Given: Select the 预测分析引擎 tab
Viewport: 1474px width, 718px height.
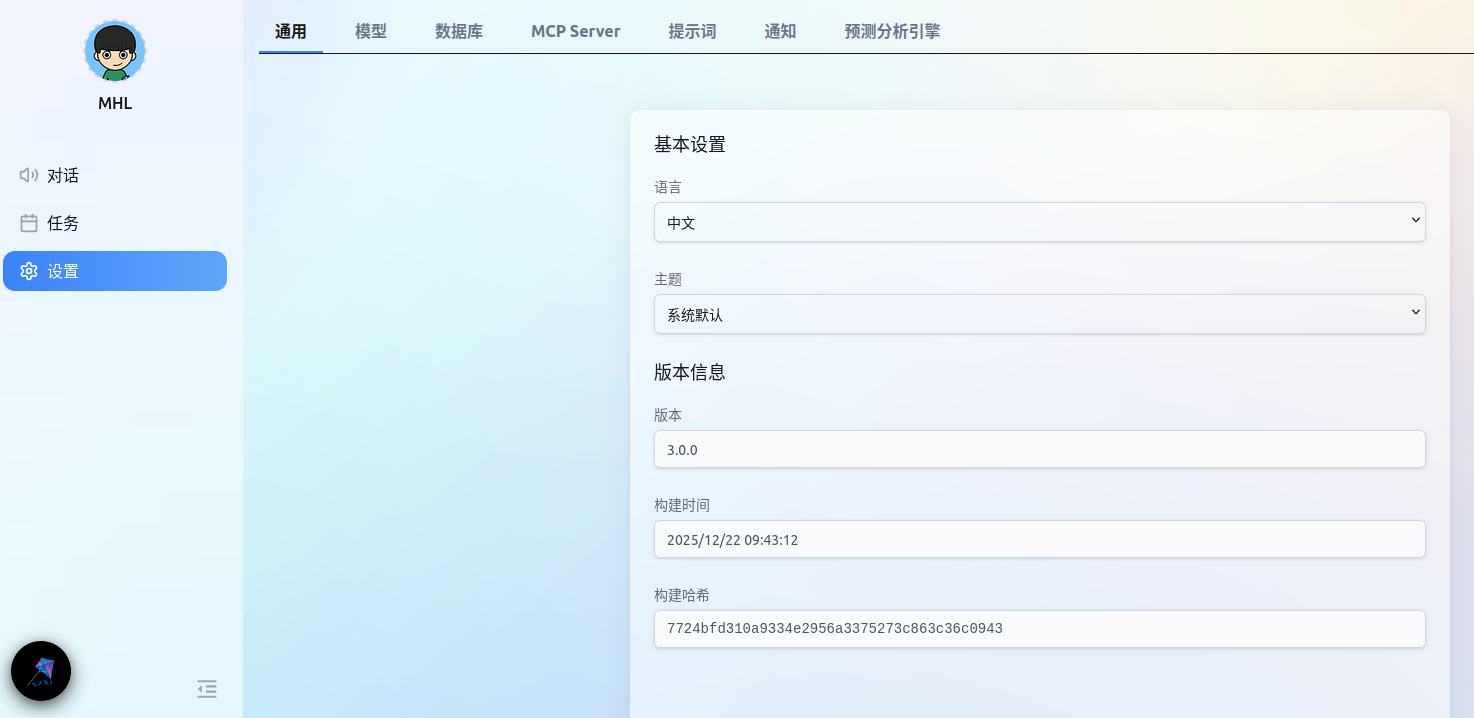Looking at the screenshot, I should pos(892,31).
